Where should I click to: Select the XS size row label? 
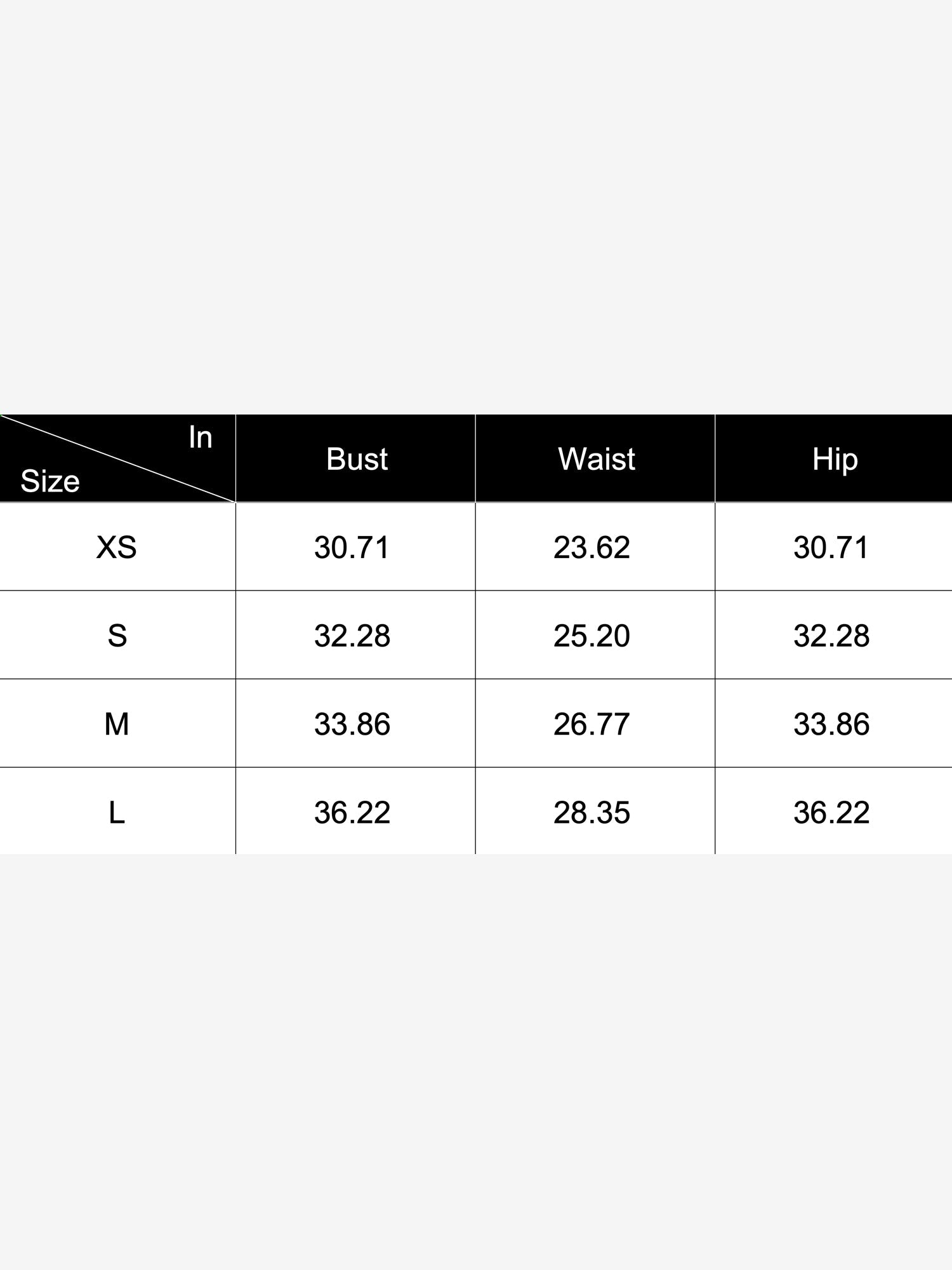click(117, 547)
